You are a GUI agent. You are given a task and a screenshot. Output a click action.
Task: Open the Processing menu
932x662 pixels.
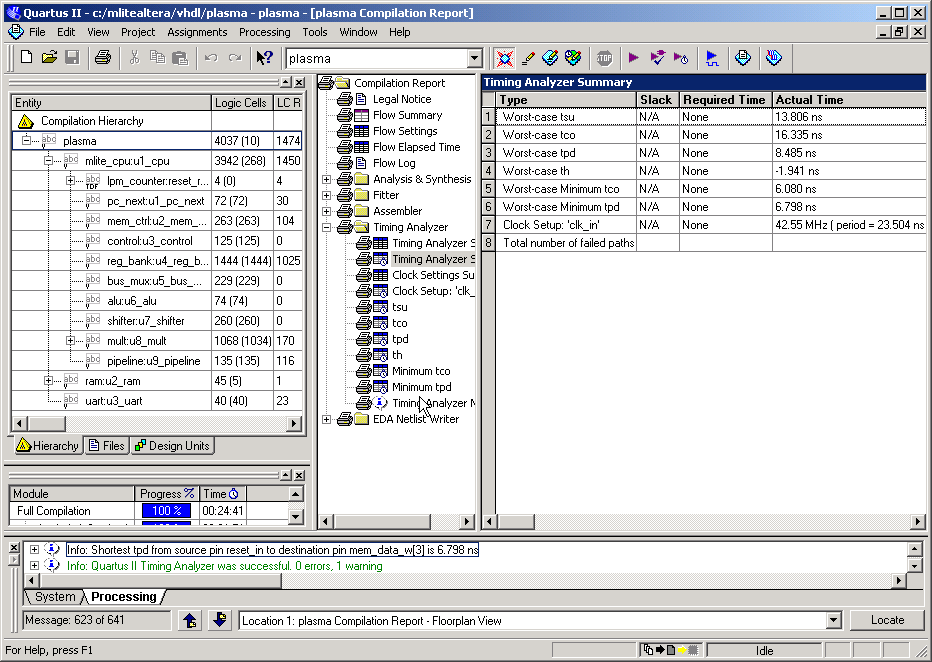coord(265,32)
